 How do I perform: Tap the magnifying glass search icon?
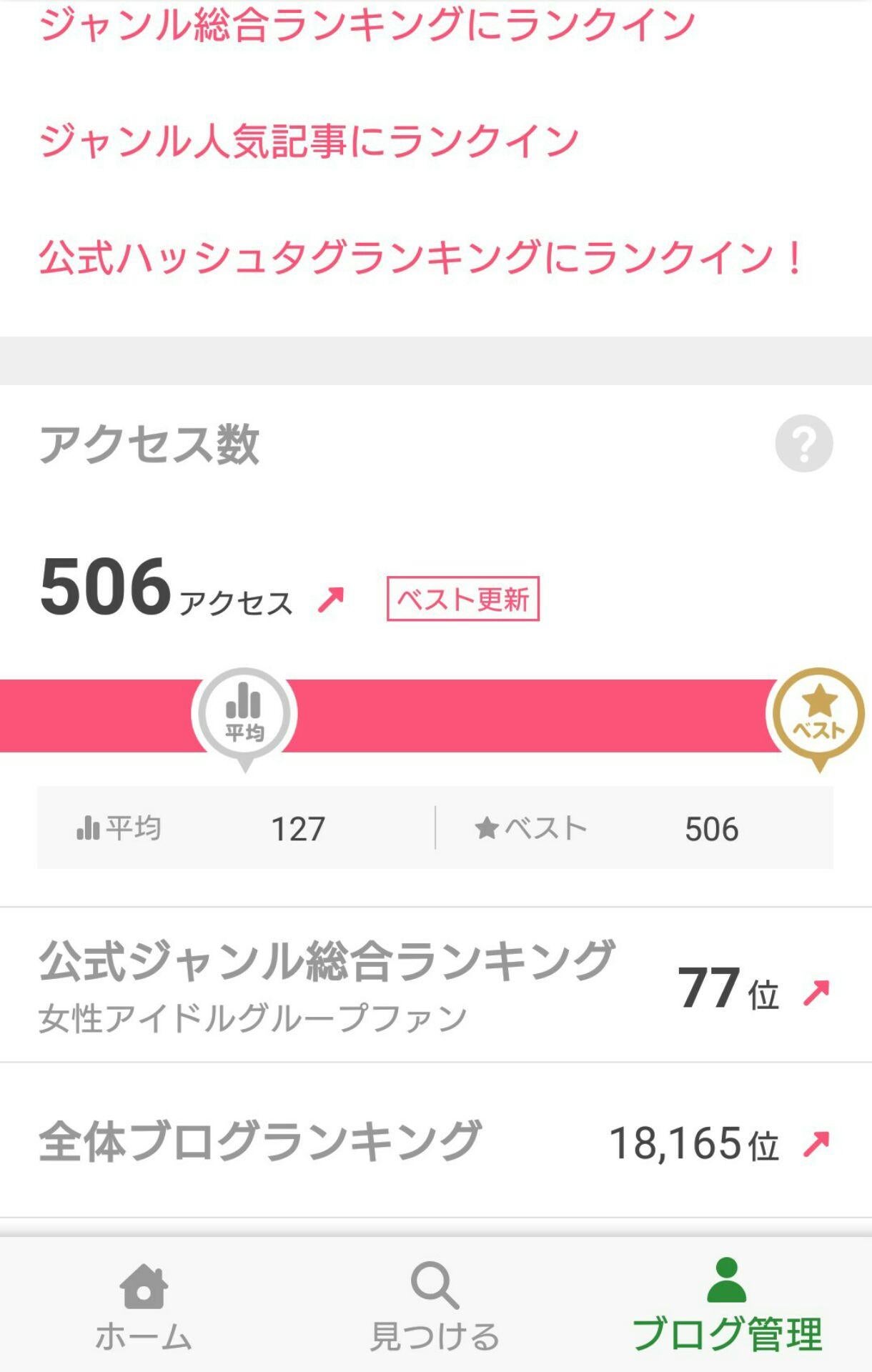click(x=435, y=1286)
